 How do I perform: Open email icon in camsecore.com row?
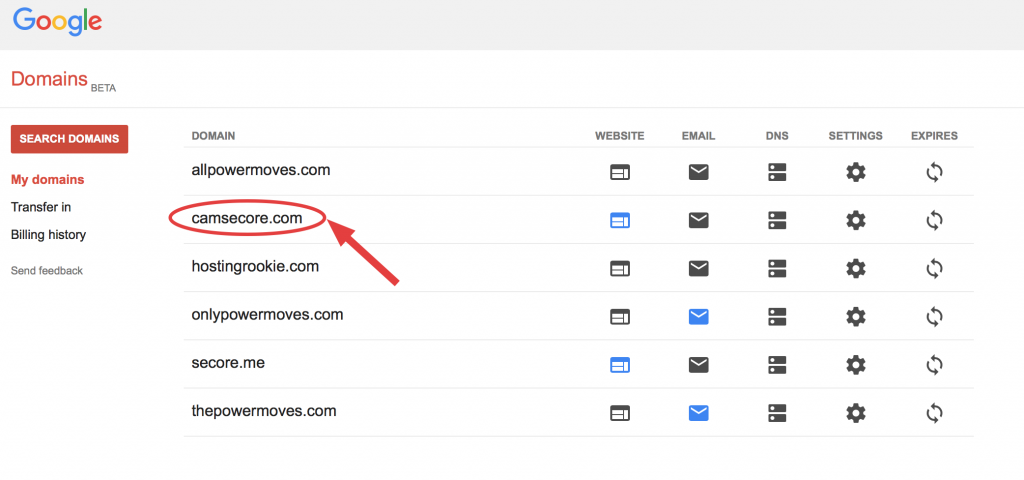[699, 221]
